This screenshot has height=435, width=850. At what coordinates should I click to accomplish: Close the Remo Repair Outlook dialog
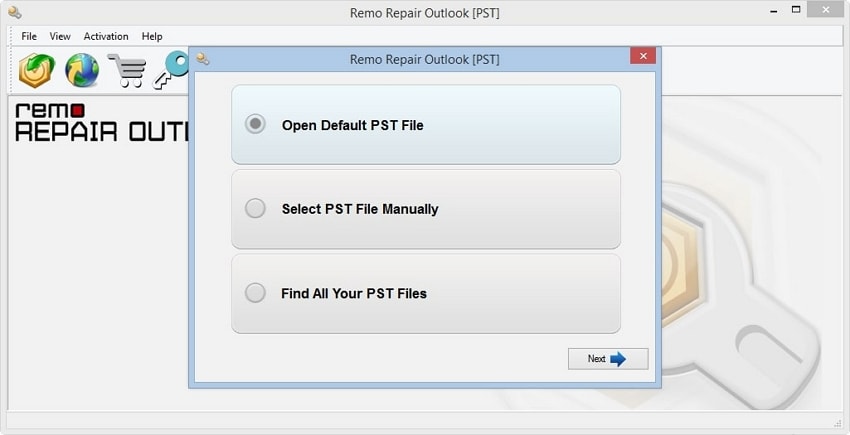click(643, 57)
